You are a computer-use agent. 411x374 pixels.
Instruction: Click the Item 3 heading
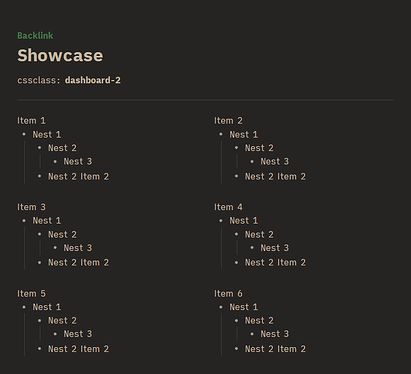tap(31, 207)
